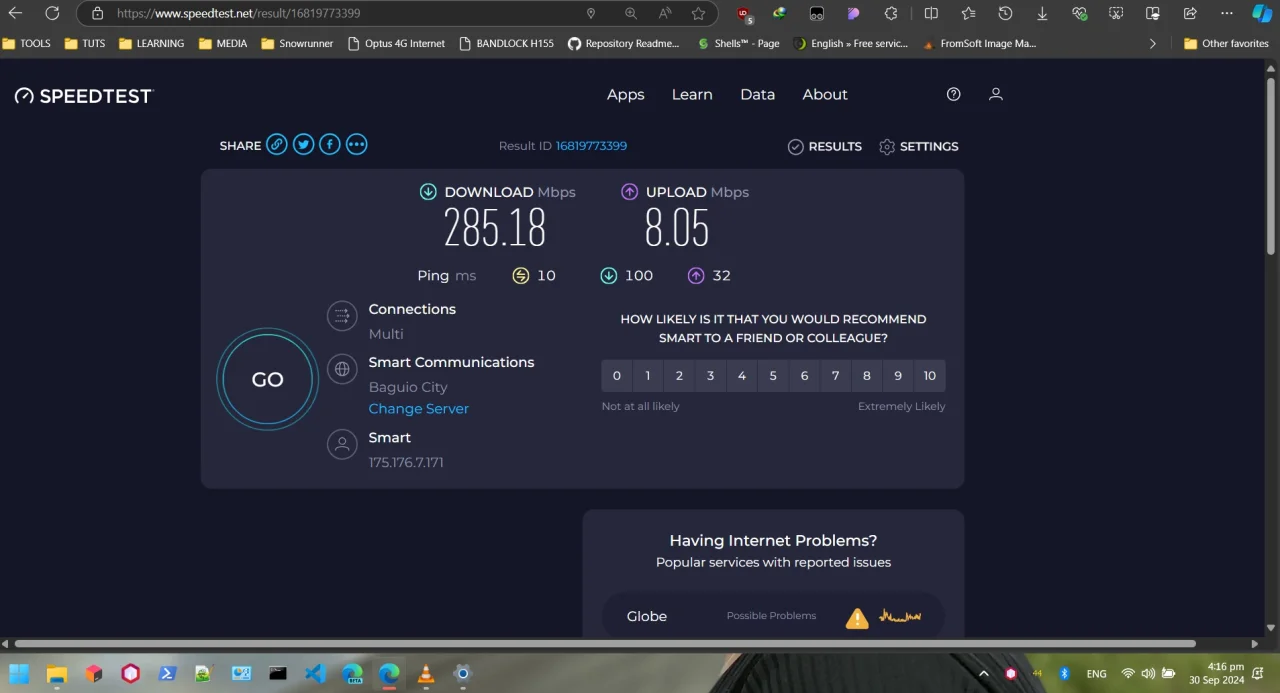Open Other favorites folder
Image resolution: width=1280 pixels, height=693 pixels.
coord(1226,43)
